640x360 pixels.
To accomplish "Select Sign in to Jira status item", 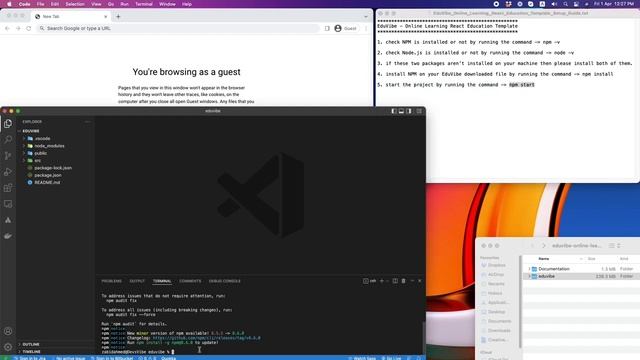I will point(30,358).
